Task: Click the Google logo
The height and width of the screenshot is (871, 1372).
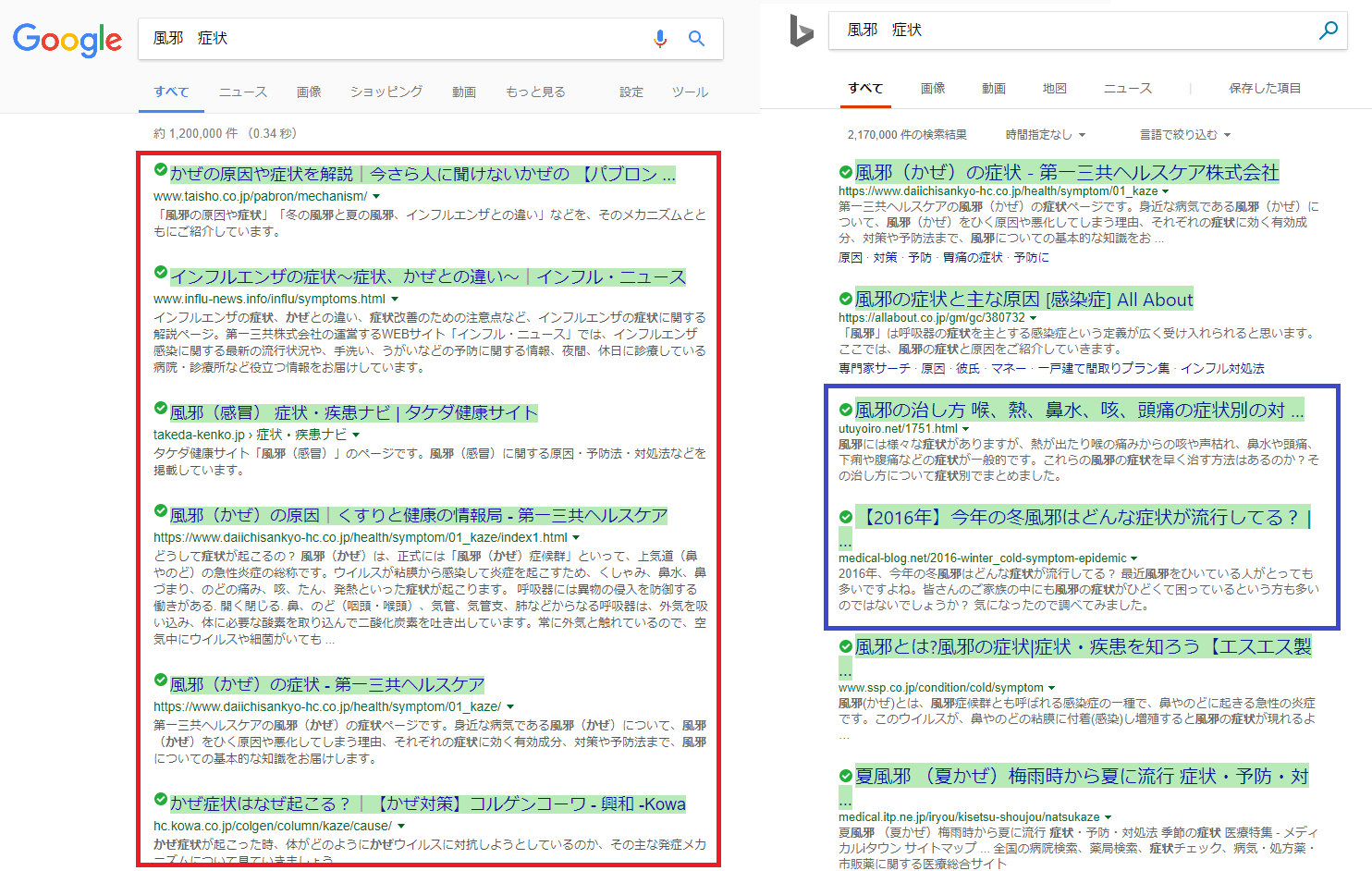Action: [67, 40]
